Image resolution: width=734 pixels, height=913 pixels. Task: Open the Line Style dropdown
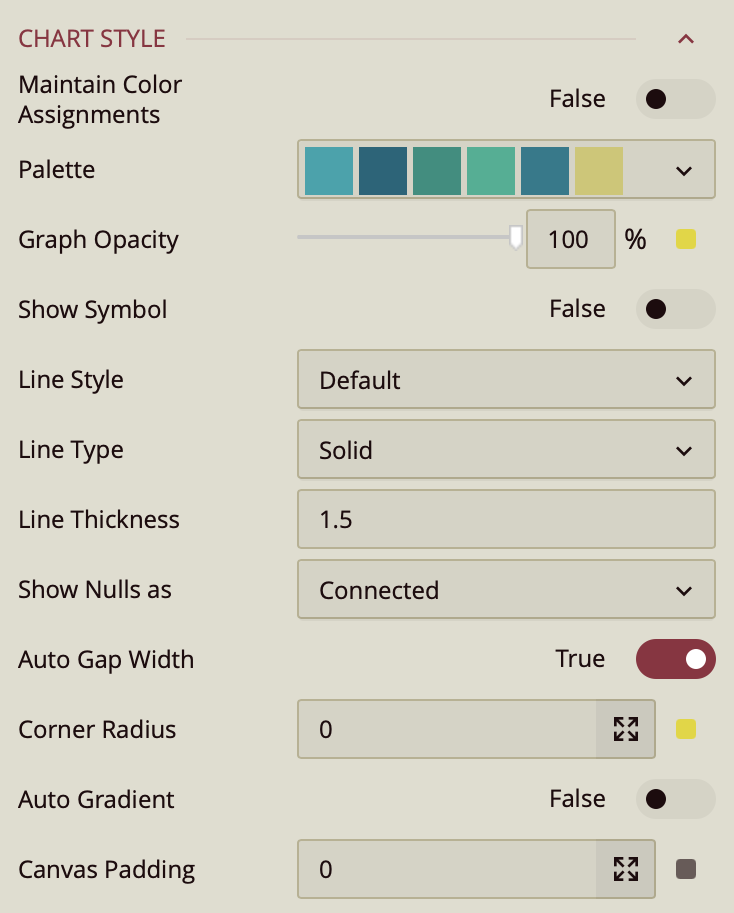[506, 380]
